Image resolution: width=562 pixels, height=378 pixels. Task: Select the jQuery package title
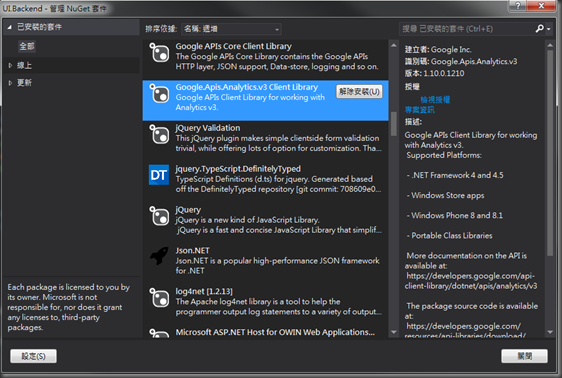point(188,210)
